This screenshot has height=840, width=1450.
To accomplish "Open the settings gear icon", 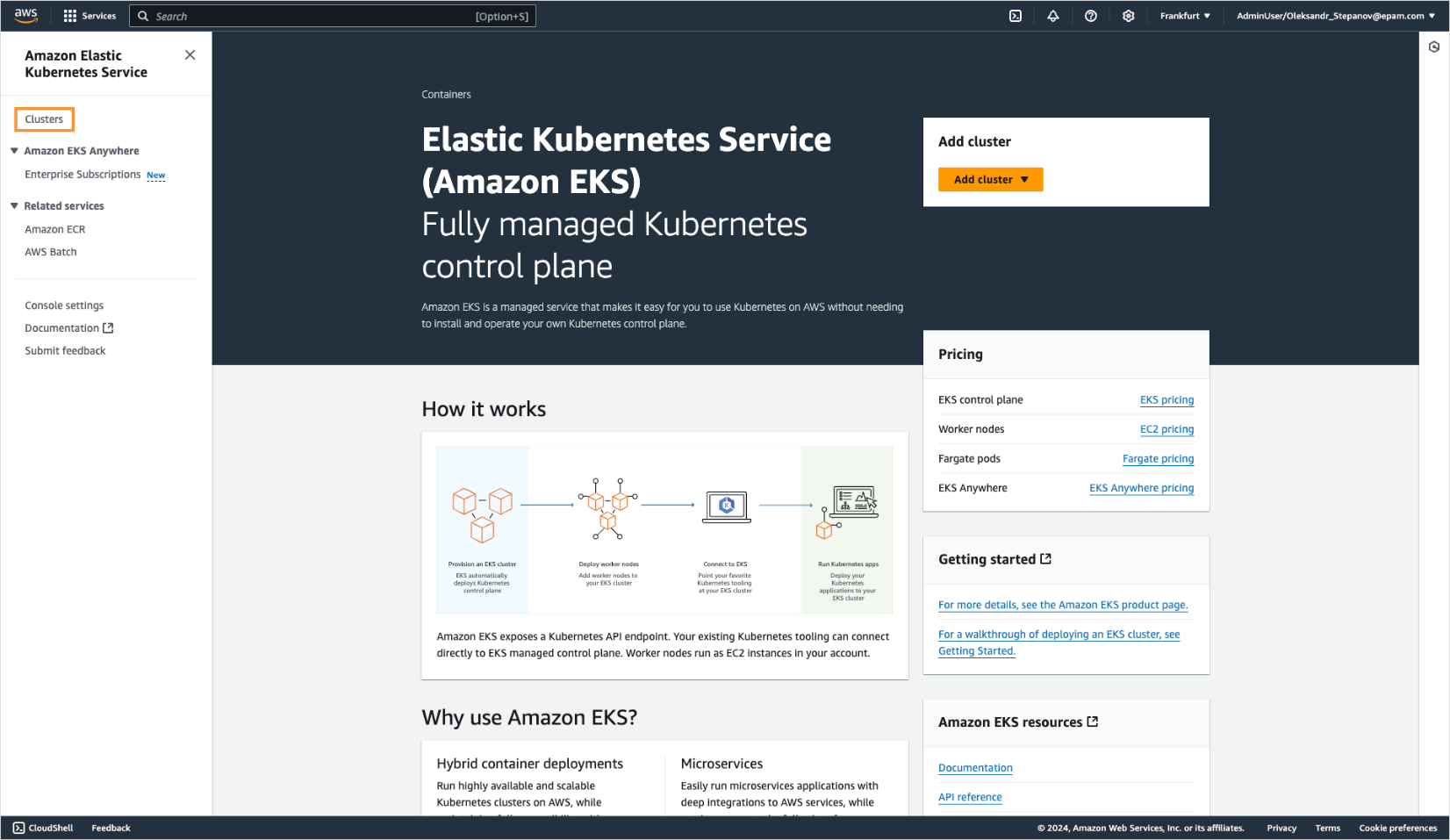I will click(1128, 15).
